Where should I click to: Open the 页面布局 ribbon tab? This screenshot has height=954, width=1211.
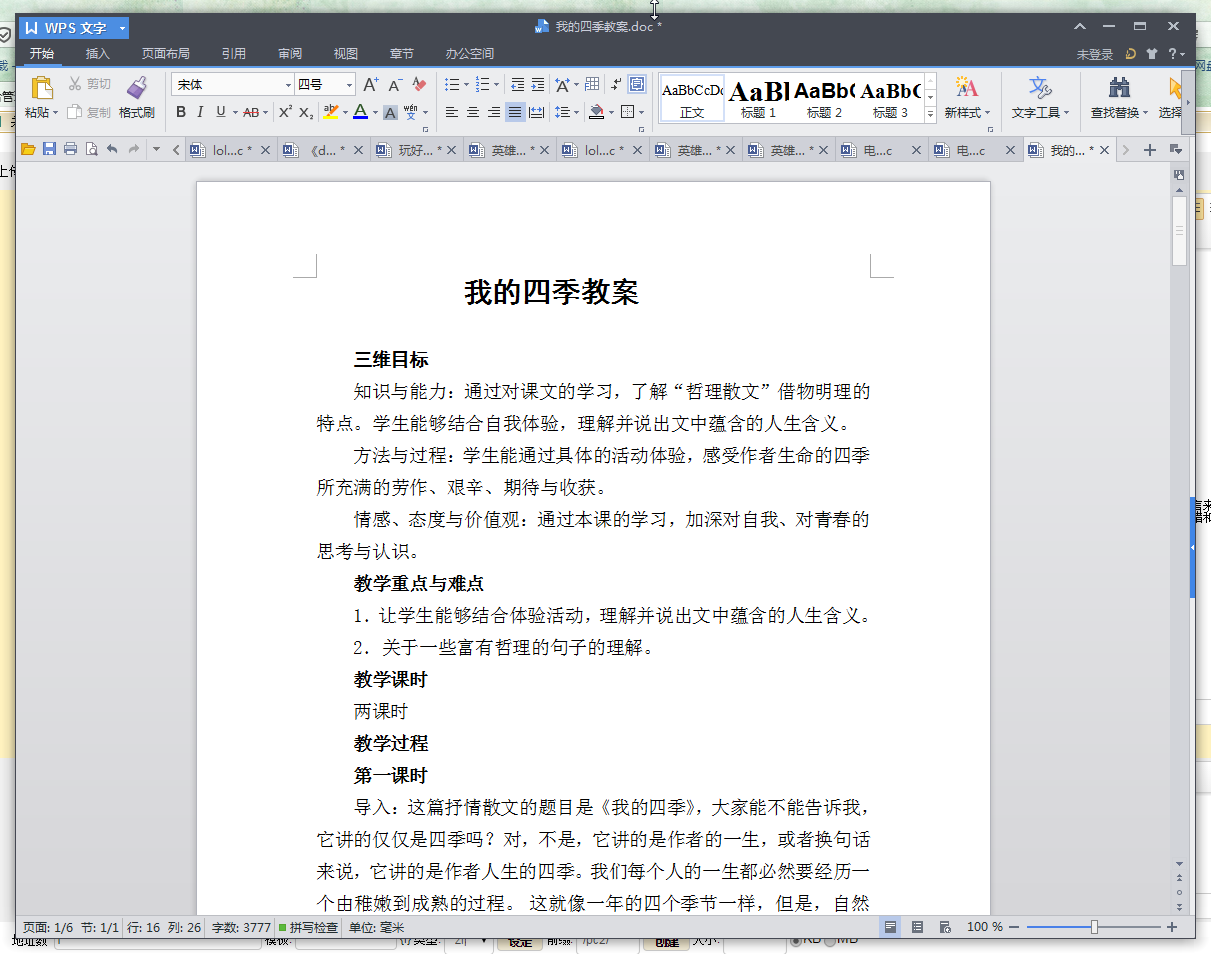(166, 54)
